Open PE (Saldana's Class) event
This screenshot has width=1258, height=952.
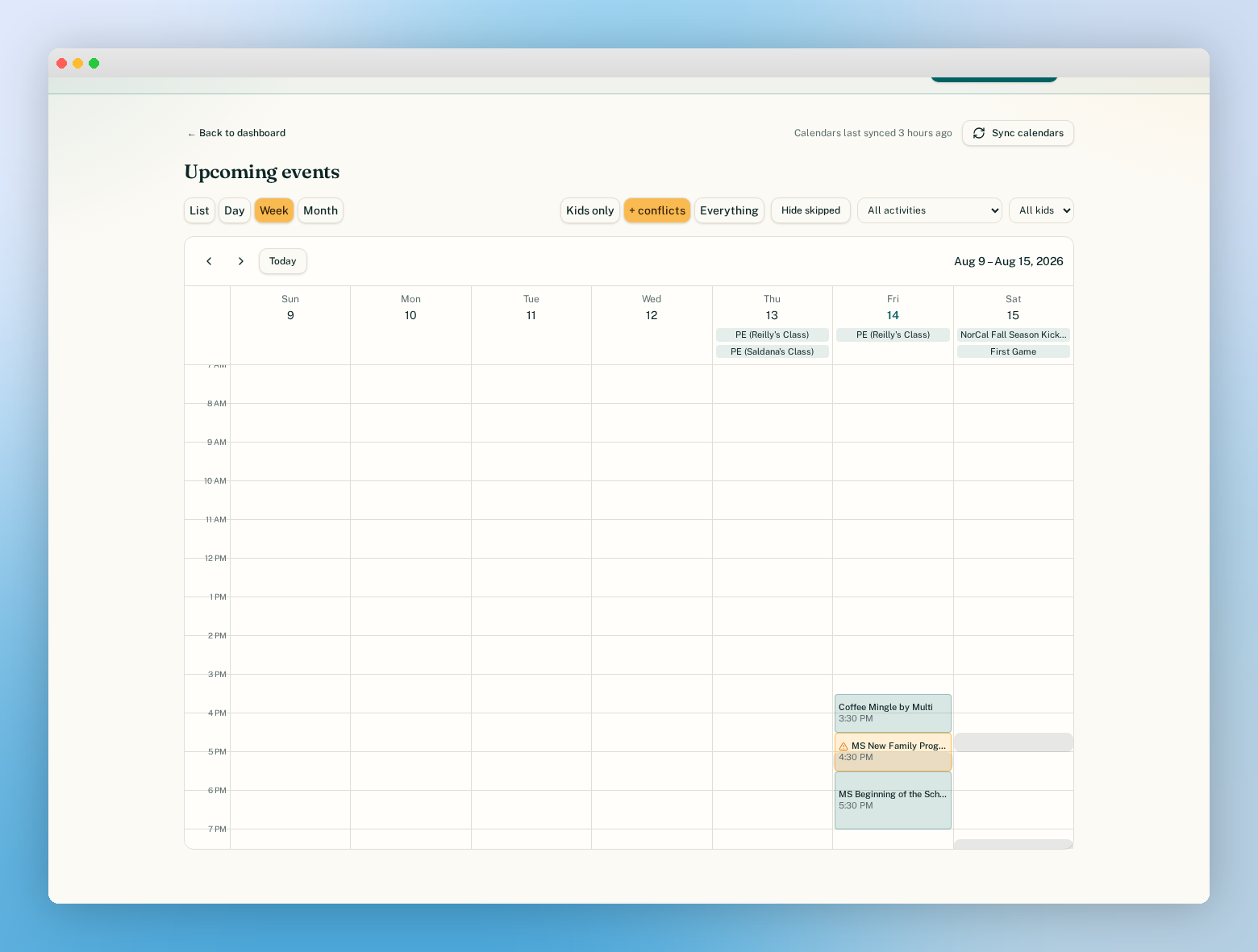click(x=773, y=351)
